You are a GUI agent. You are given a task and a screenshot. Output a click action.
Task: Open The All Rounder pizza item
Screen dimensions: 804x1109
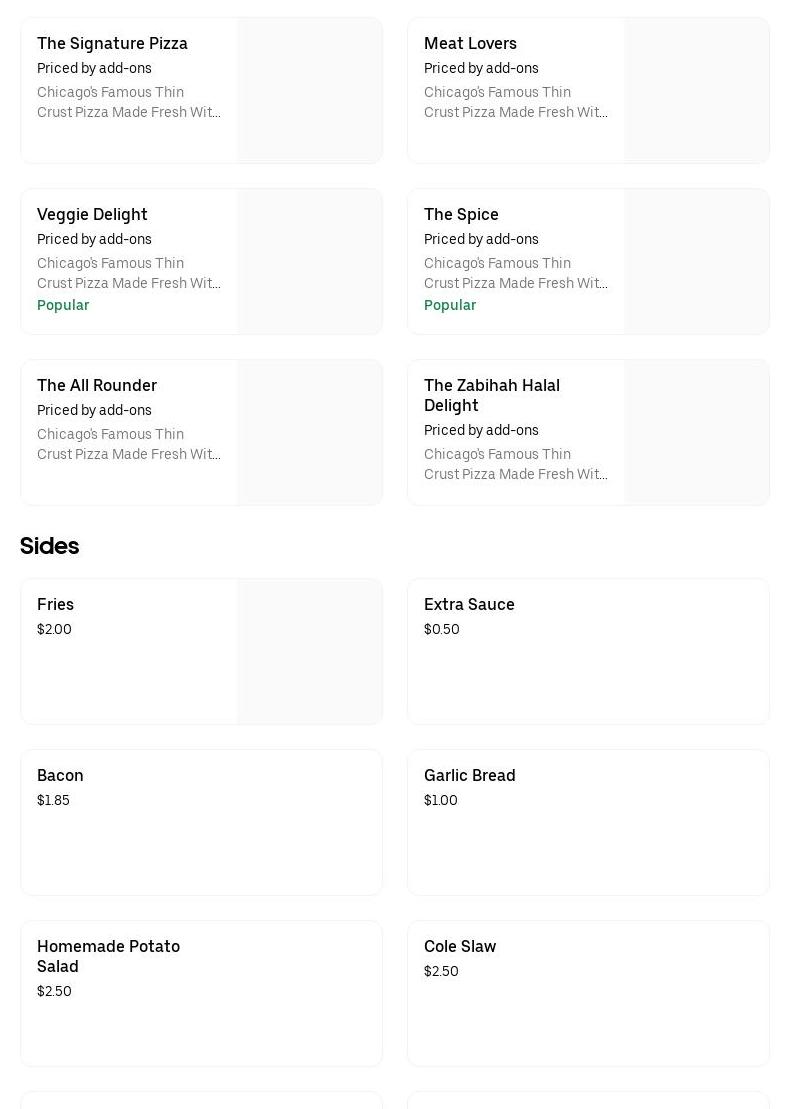pos(97,386)
